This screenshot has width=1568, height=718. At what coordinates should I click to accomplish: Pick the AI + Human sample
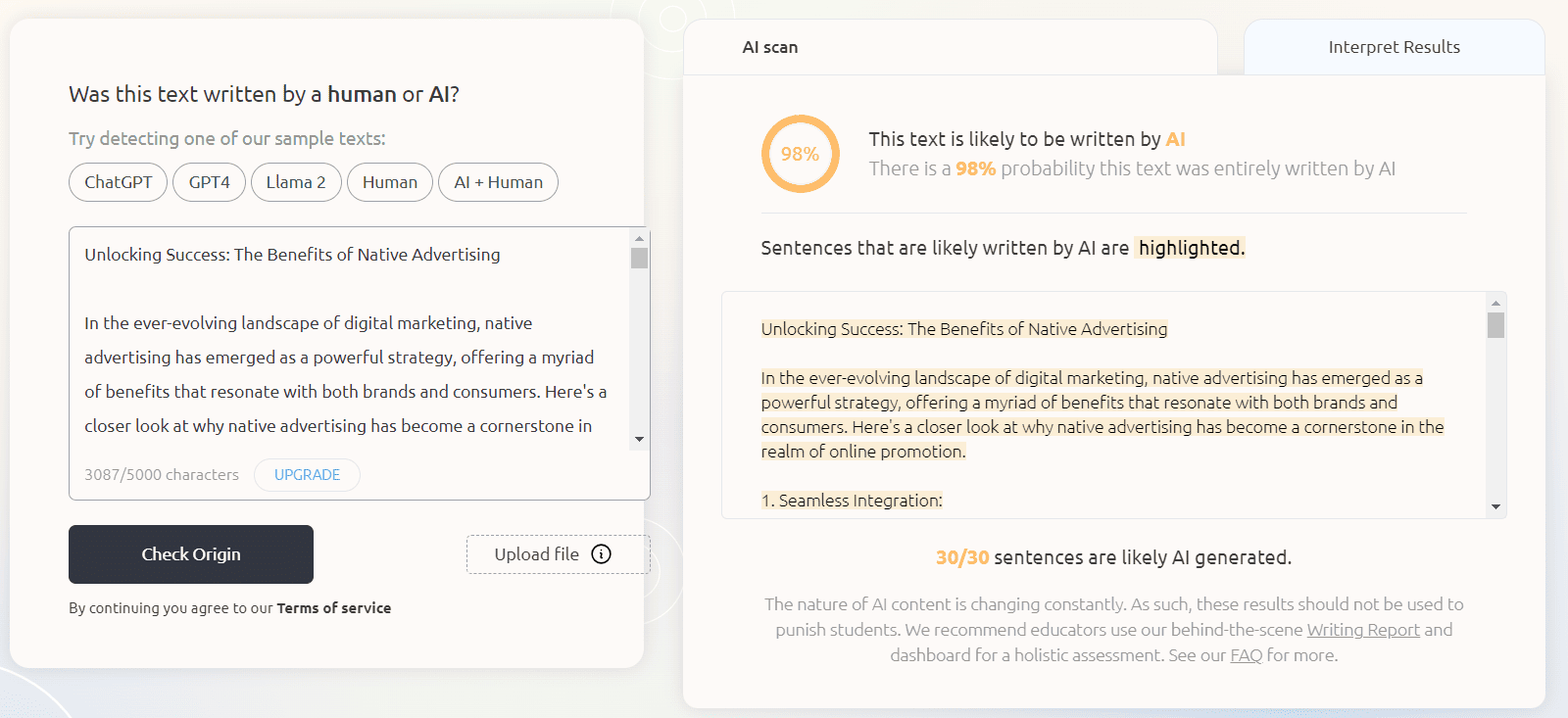pyautogui.click(x=498, y=182)
